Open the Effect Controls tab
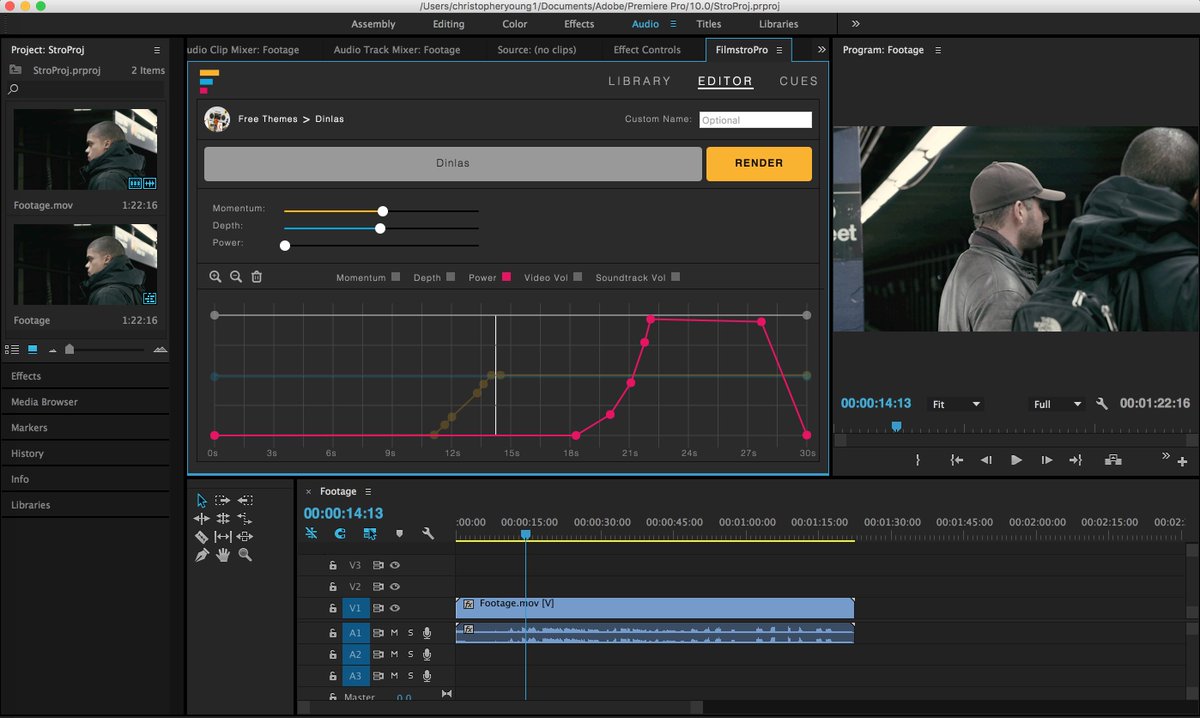This screenshot has height=718, width=1200. (647, 50)
